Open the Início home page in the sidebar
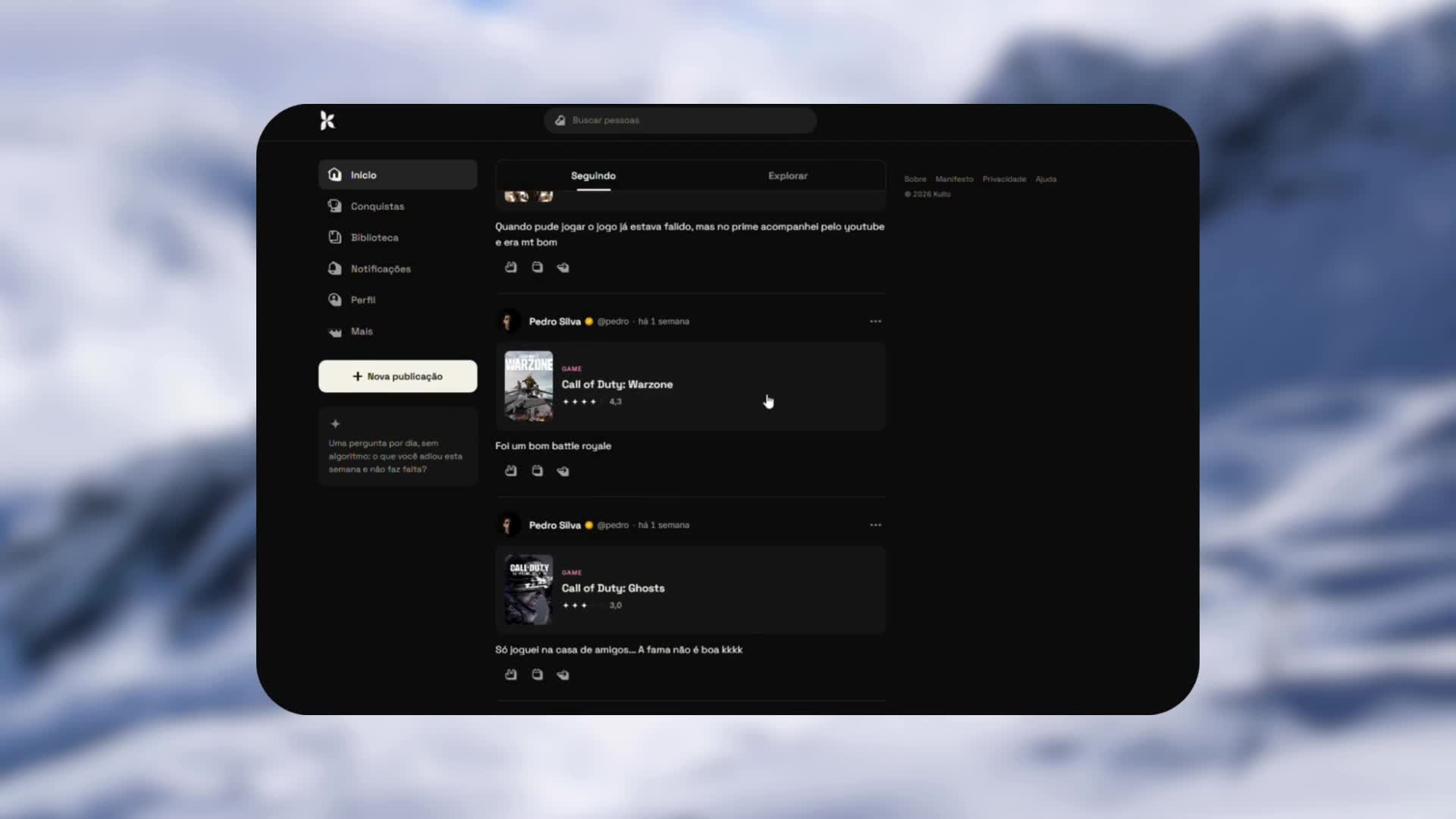 tap(397, 174)
